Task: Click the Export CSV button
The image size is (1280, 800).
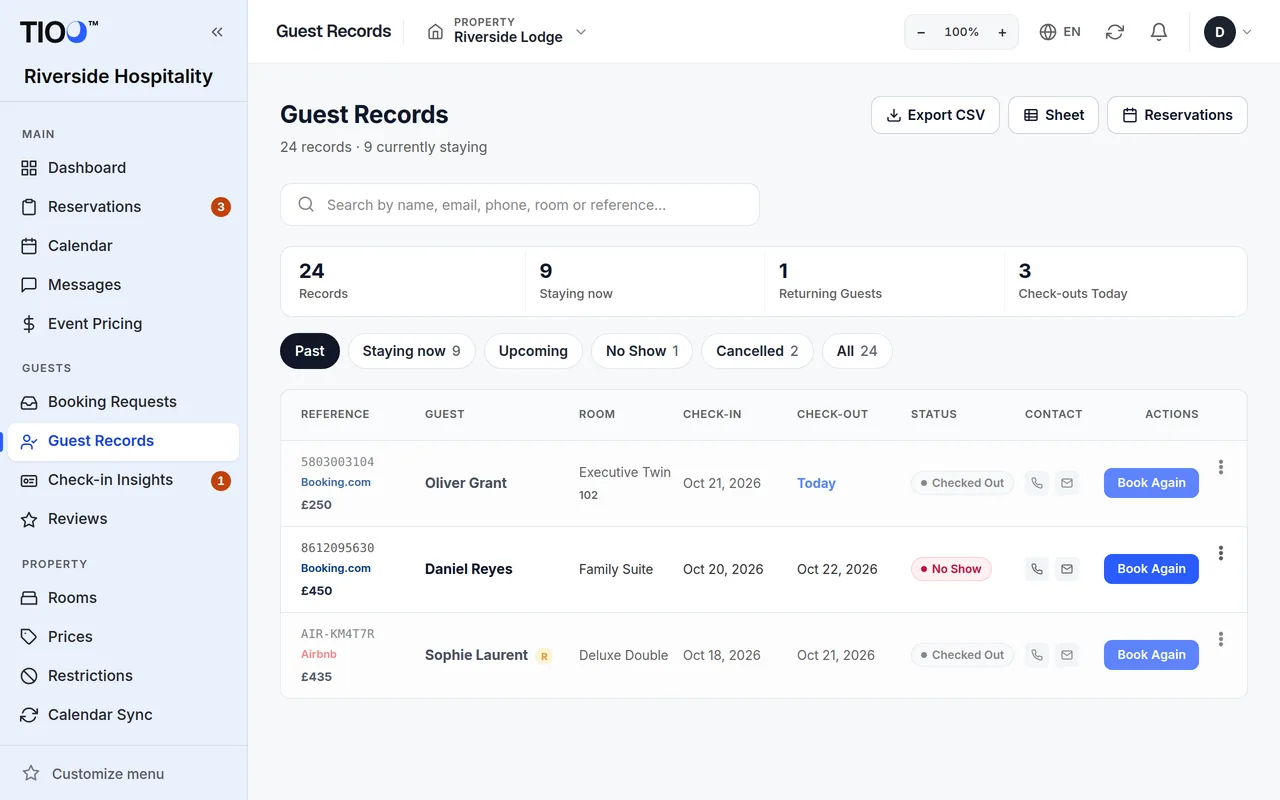Action: (935, 115)
